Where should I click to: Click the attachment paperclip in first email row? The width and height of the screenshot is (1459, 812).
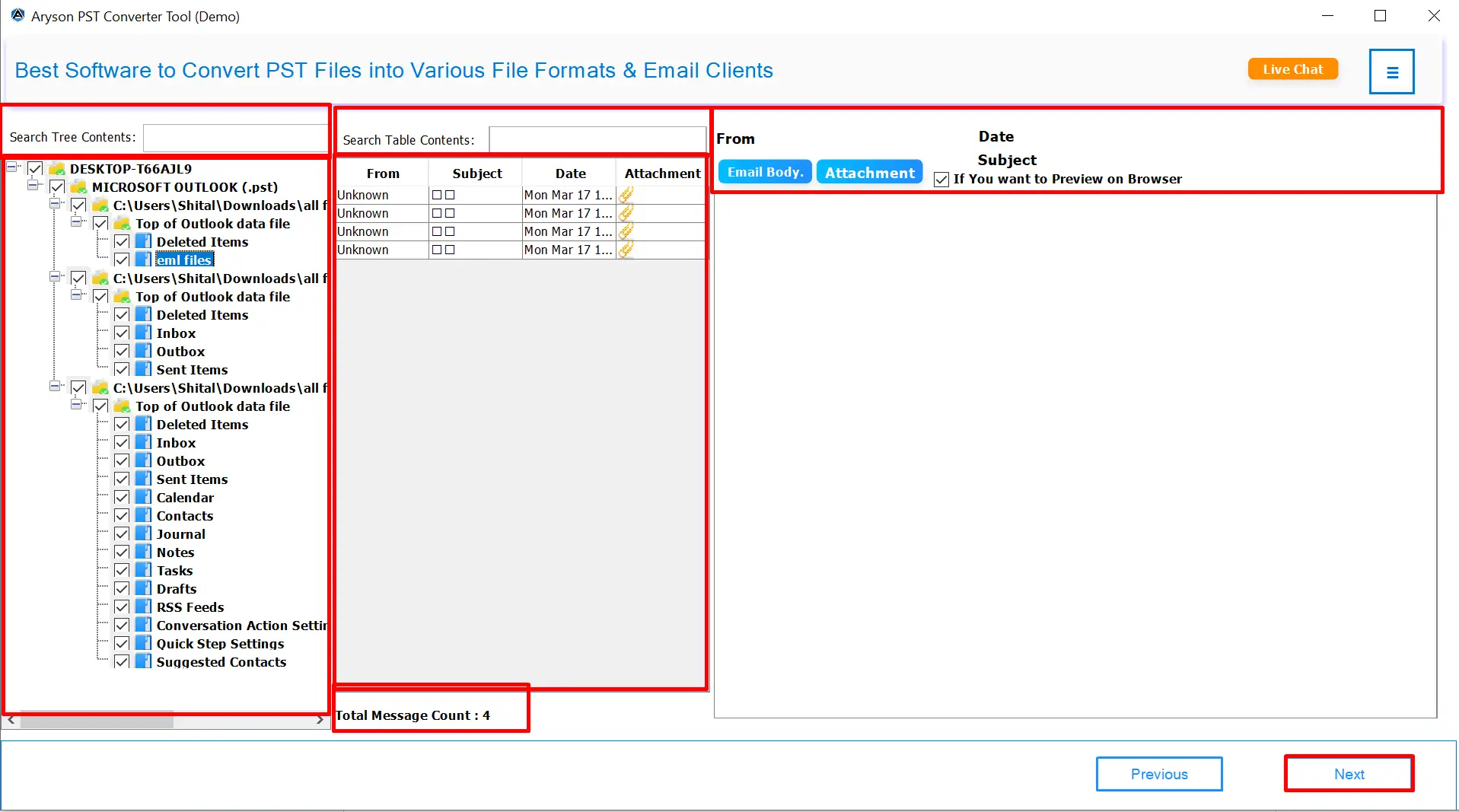[626, 195]
